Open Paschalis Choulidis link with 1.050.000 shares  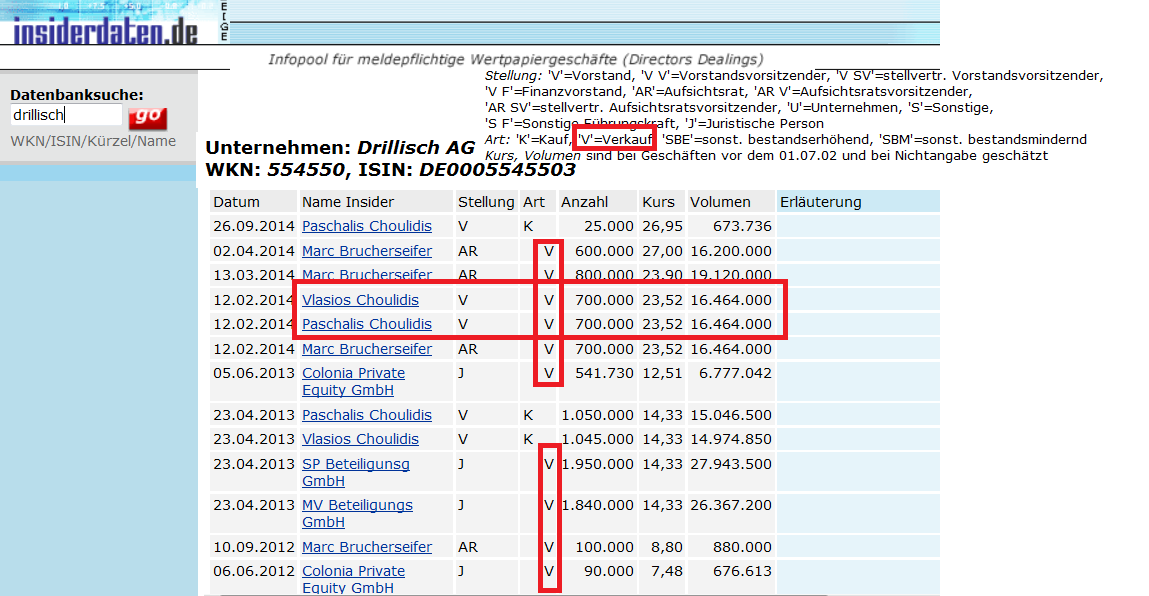point(366,416)
